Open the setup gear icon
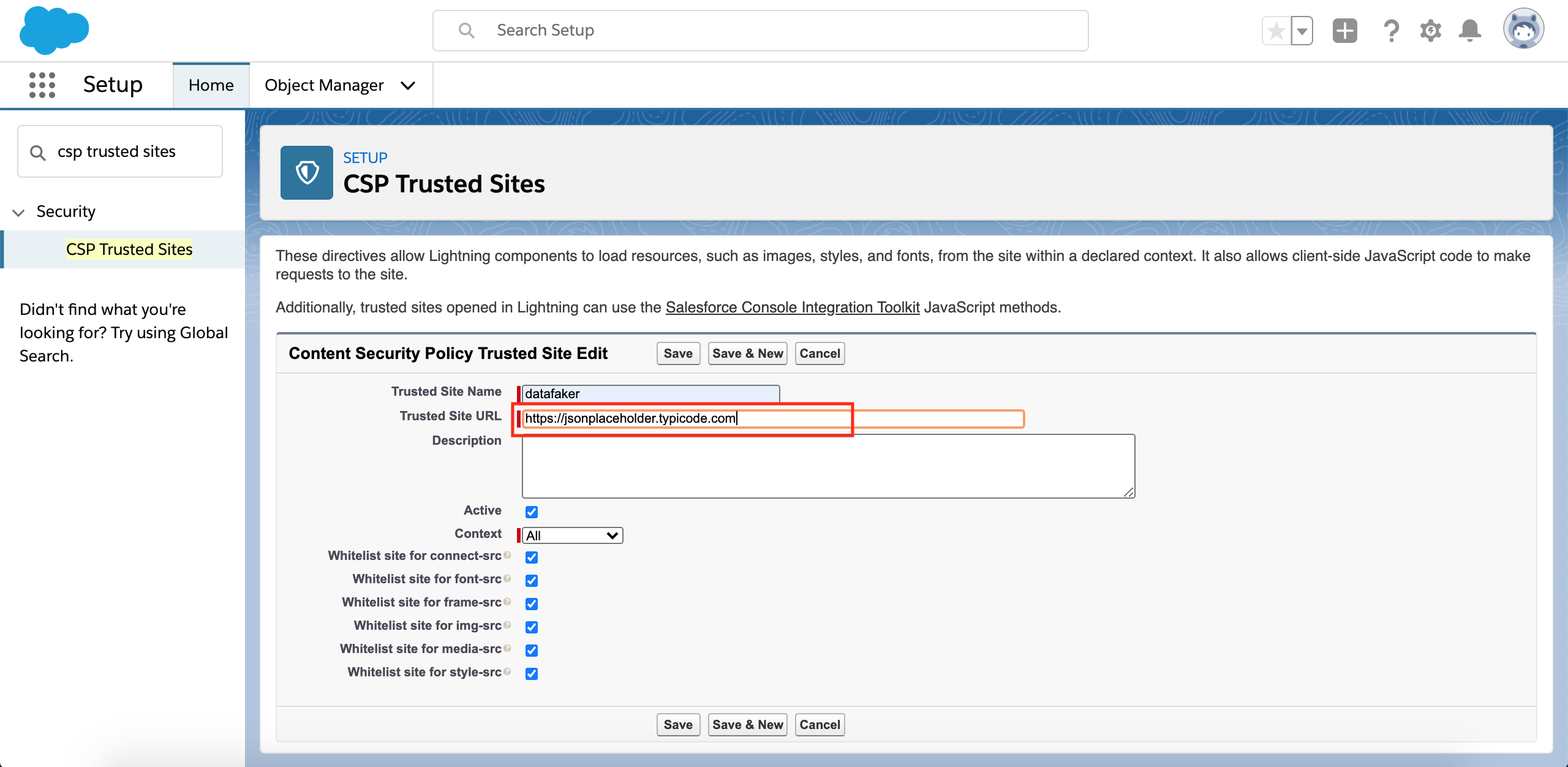 pos(1430,31)
